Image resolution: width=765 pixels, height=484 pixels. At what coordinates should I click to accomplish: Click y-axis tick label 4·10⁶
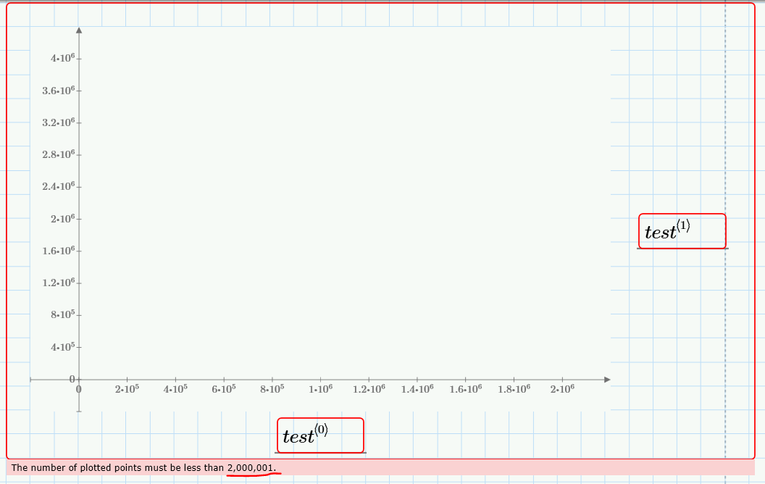tap(62, 59)
